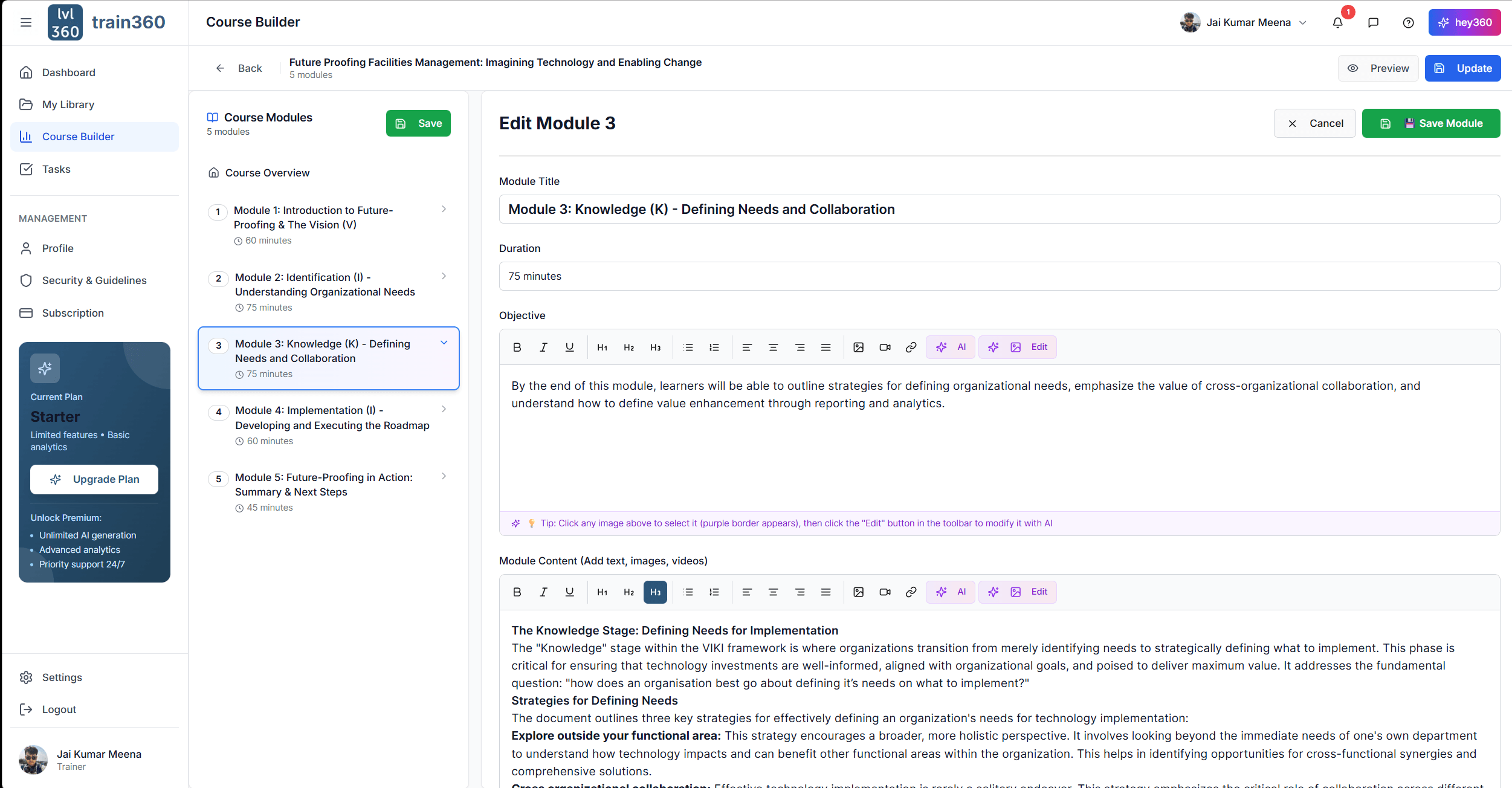1512x788 pixels.
Task: Save the module with Save Module button
Action: [x=1430, y=123]
